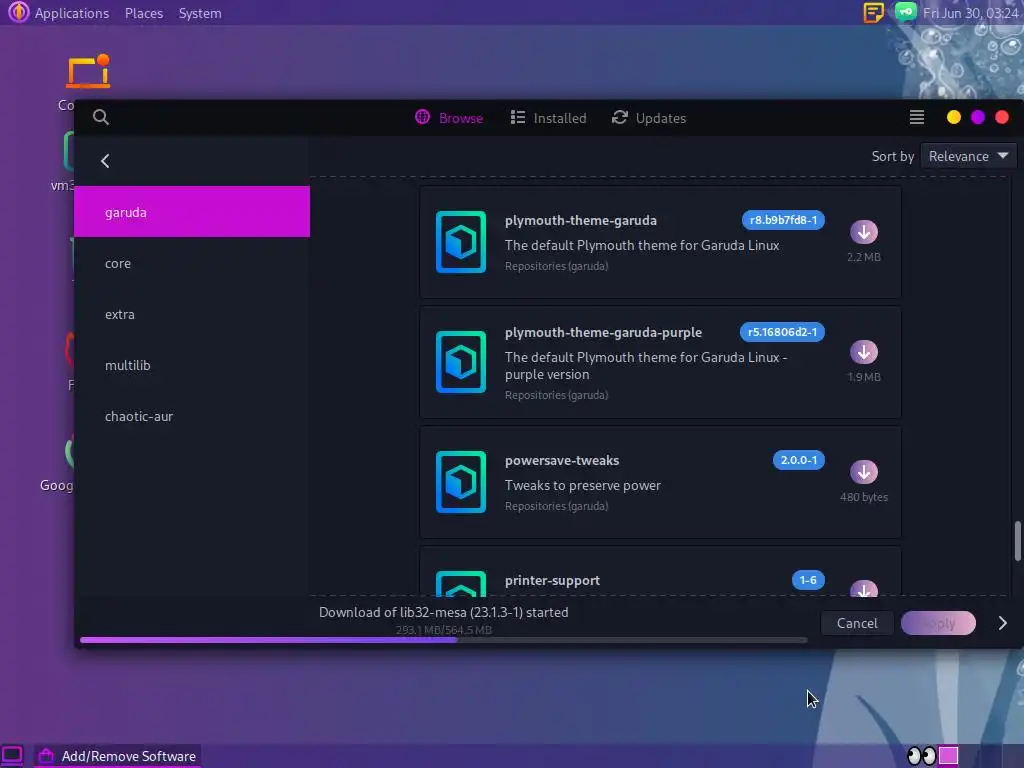
Task: Open the Sort by Relevance dropdown
Action: pos(968,157)
